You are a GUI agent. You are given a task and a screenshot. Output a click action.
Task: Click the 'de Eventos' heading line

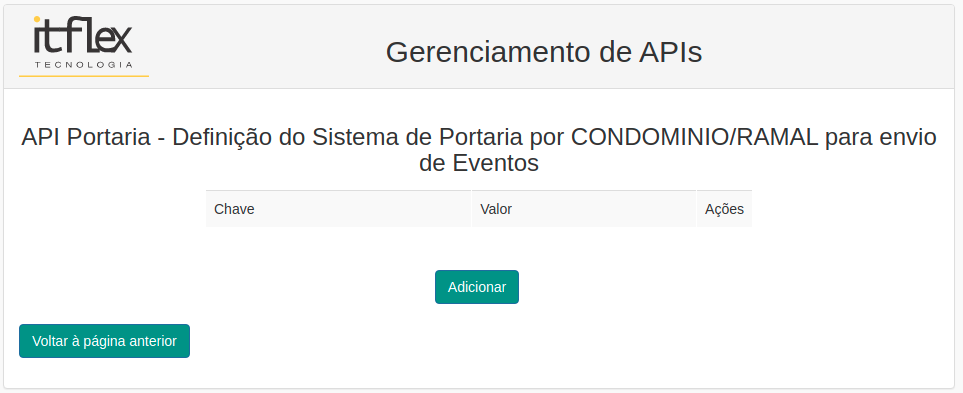[x=479, y=163]
